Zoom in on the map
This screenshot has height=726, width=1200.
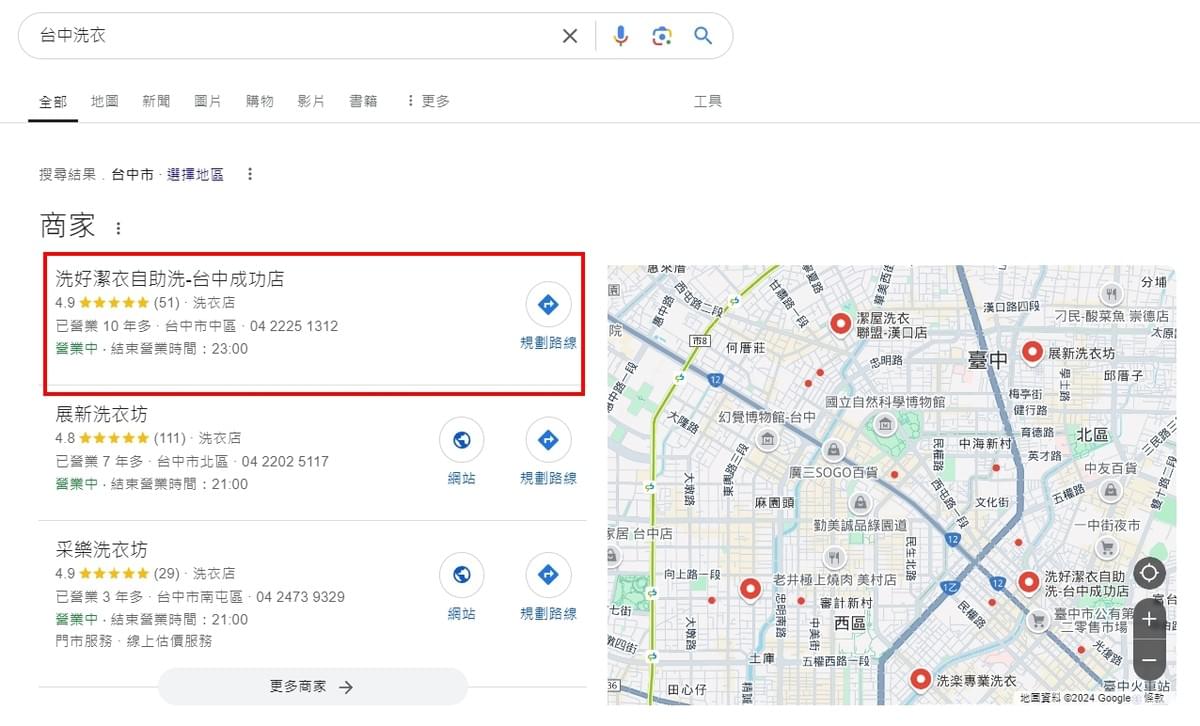[1149, 620]
